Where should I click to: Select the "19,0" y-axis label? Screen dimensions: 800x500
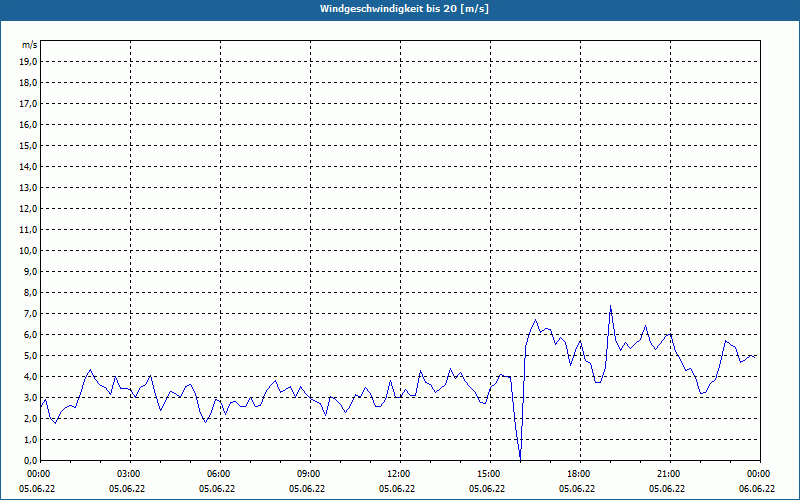29,62
